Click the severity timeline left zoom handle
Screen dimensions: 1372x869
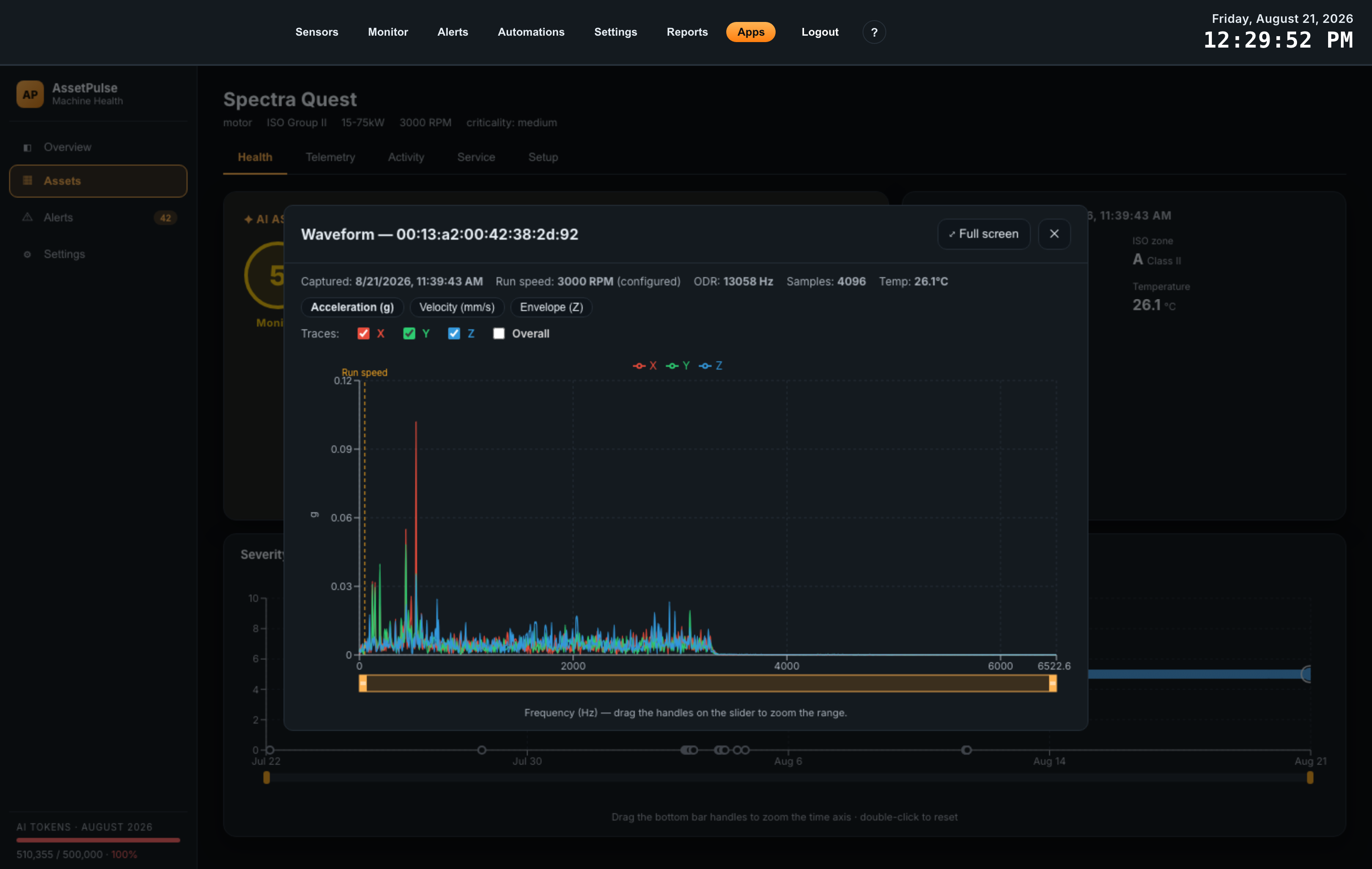pyautogui.click(x=266, y=777)
